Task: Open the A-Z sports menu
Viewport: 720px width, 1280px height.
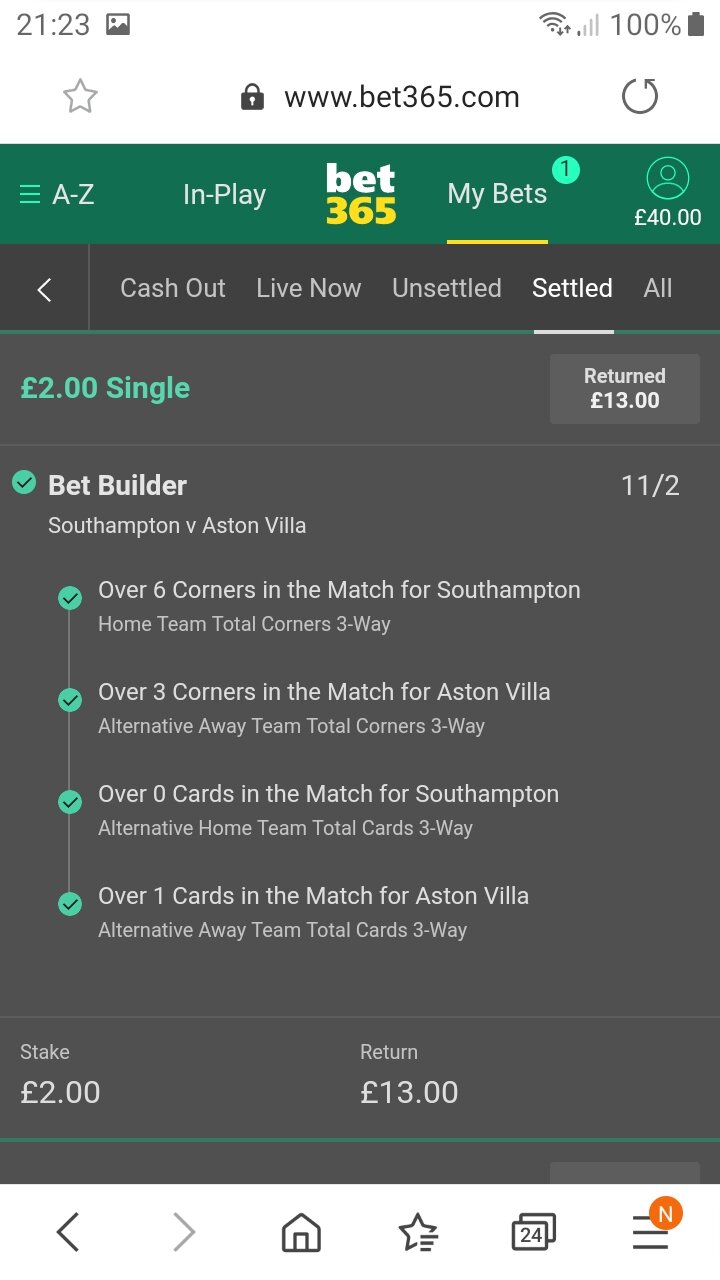Action: [57, 194]
